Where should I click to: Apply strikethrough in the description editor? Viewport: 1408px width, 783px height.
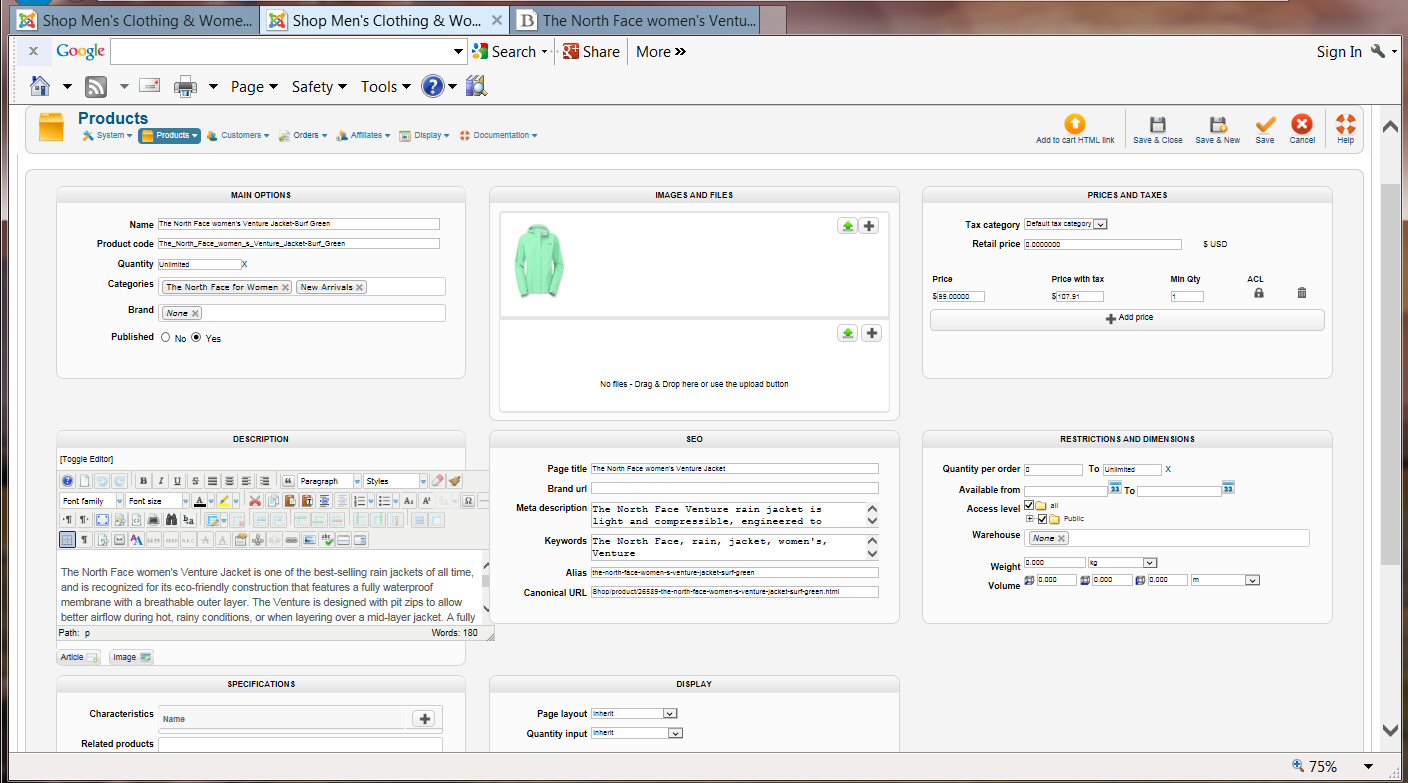(x=195, y=481)
